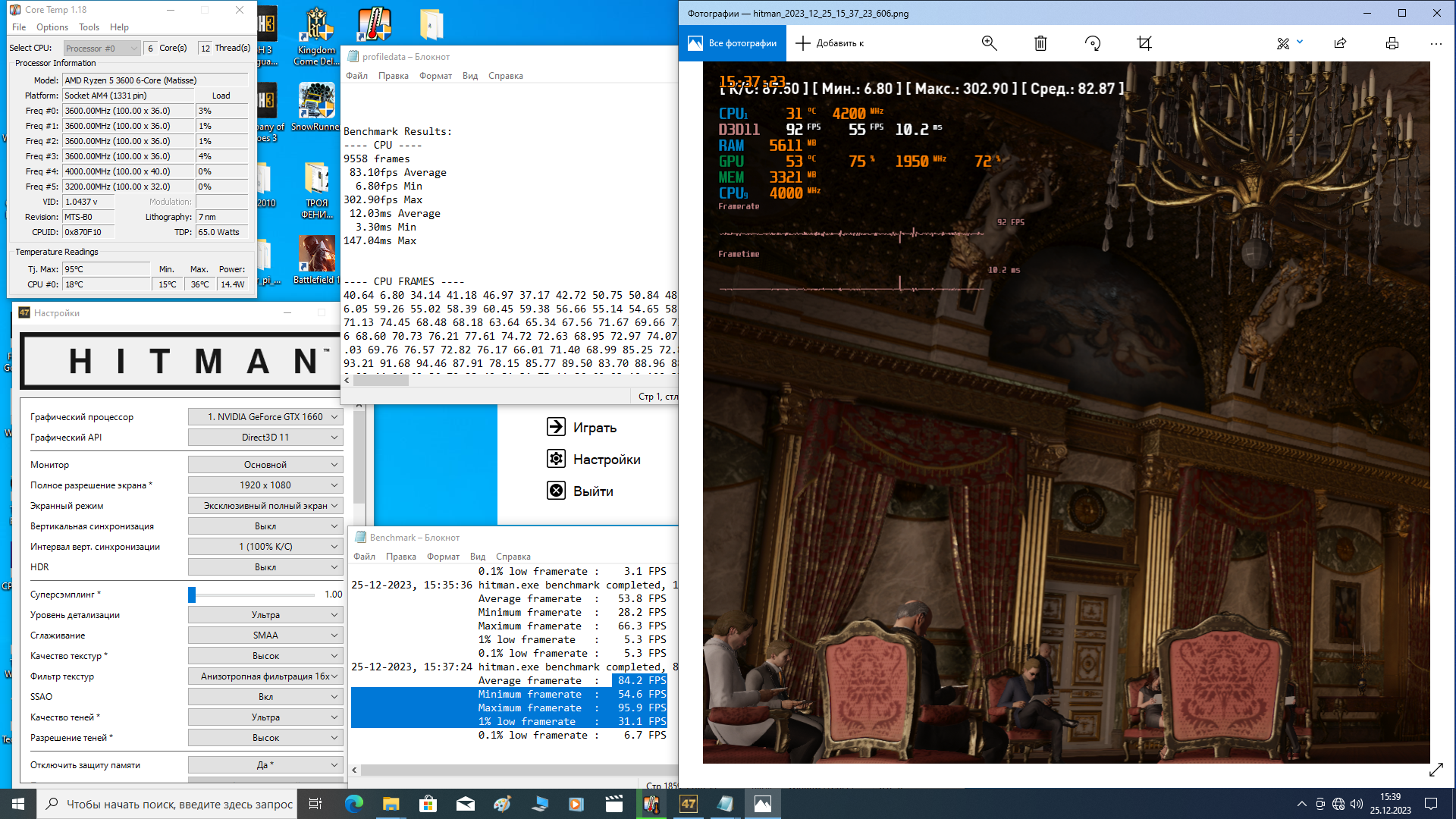Click Все фотографии button in Photos
Screen dimensions: 1456x819
point(732,43)
